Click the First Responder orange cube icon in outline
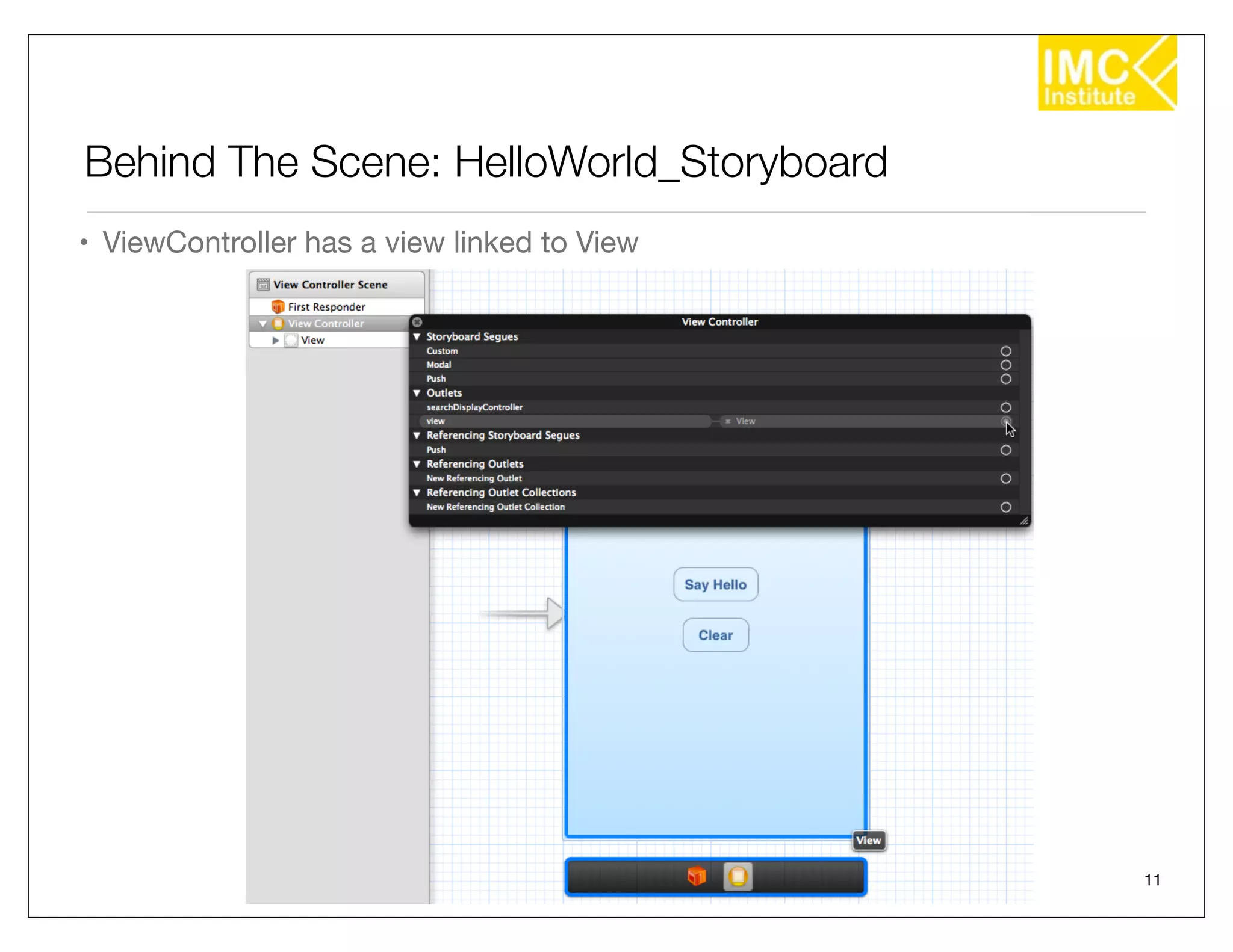 pos(278,307)
